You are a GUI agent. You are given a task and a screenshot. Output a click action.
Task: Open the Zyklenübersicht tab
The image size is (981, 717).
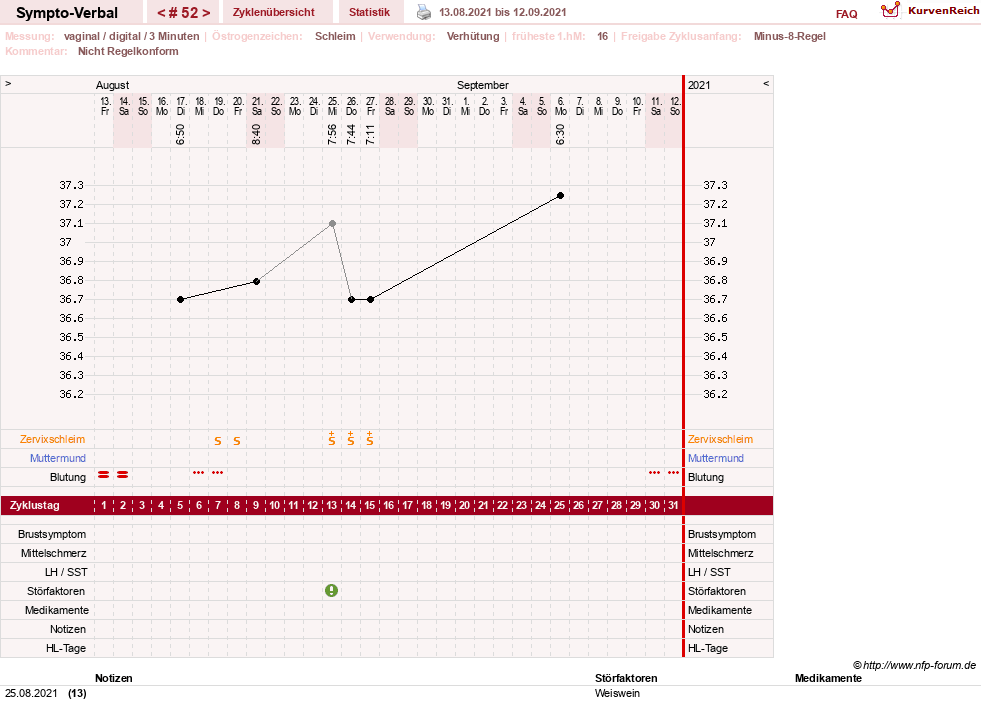tap(273, 12)
